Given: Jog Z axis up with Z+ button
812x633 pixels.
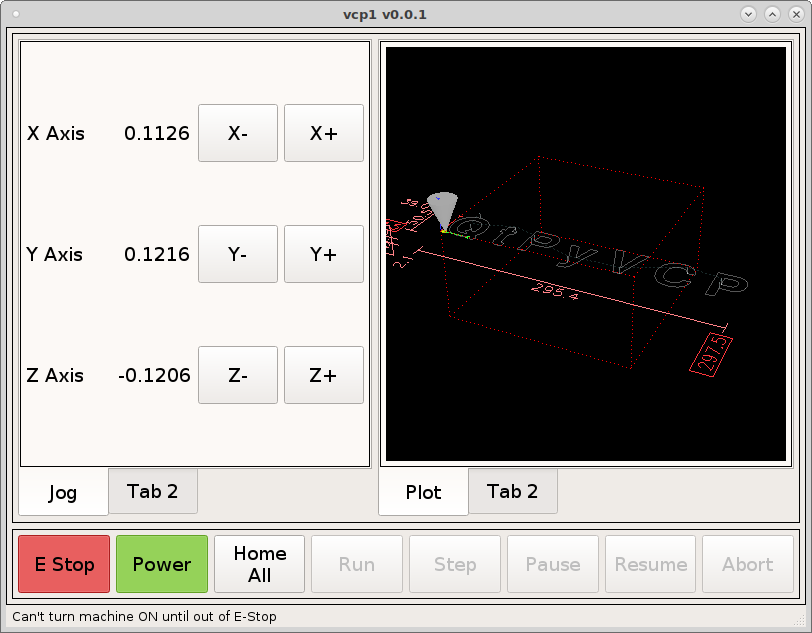Looking at the screenshot, I should click(x=324, y=375).
